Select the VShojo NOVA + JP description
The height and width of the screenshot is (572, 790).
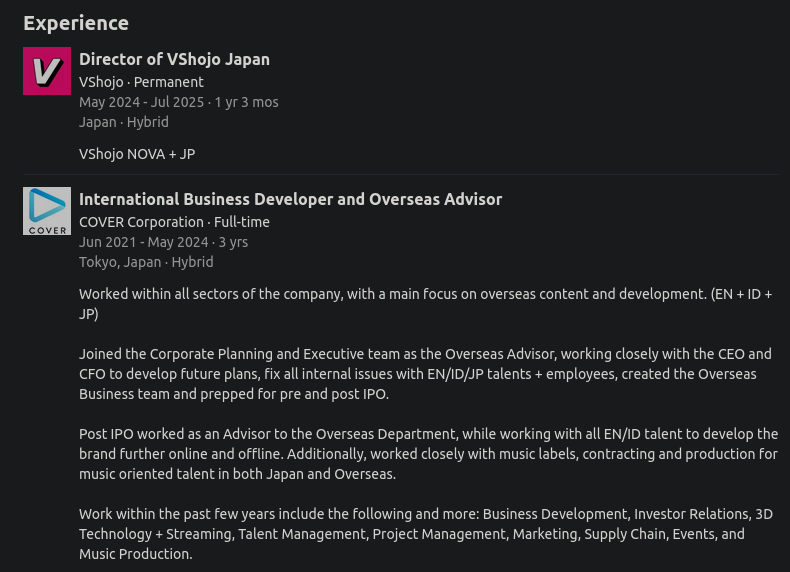click(137, 154)
